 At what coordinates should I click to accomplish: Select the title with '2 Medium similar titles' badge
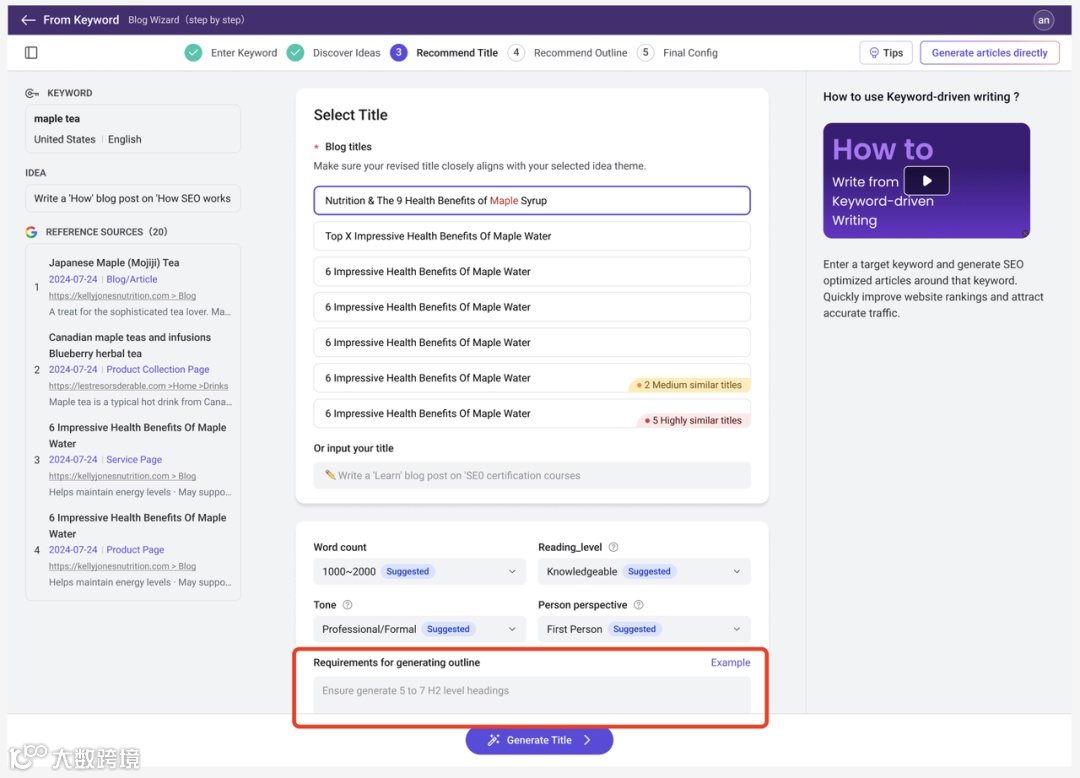532,378
